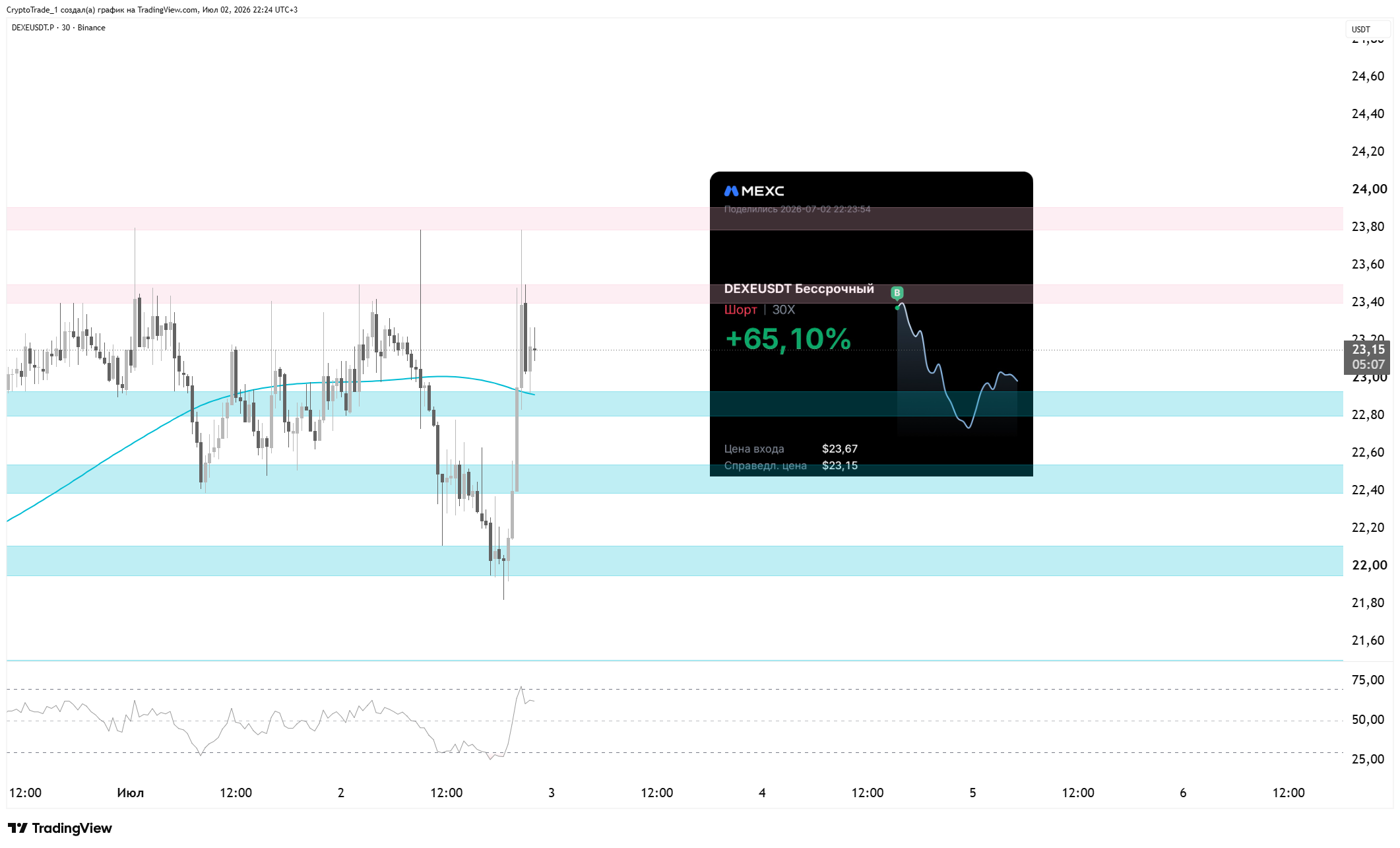Click the DEXEUSDT Бессрочный title
Image resolution: width=1400 pixels, height=848 pixels.
[799, 288]
